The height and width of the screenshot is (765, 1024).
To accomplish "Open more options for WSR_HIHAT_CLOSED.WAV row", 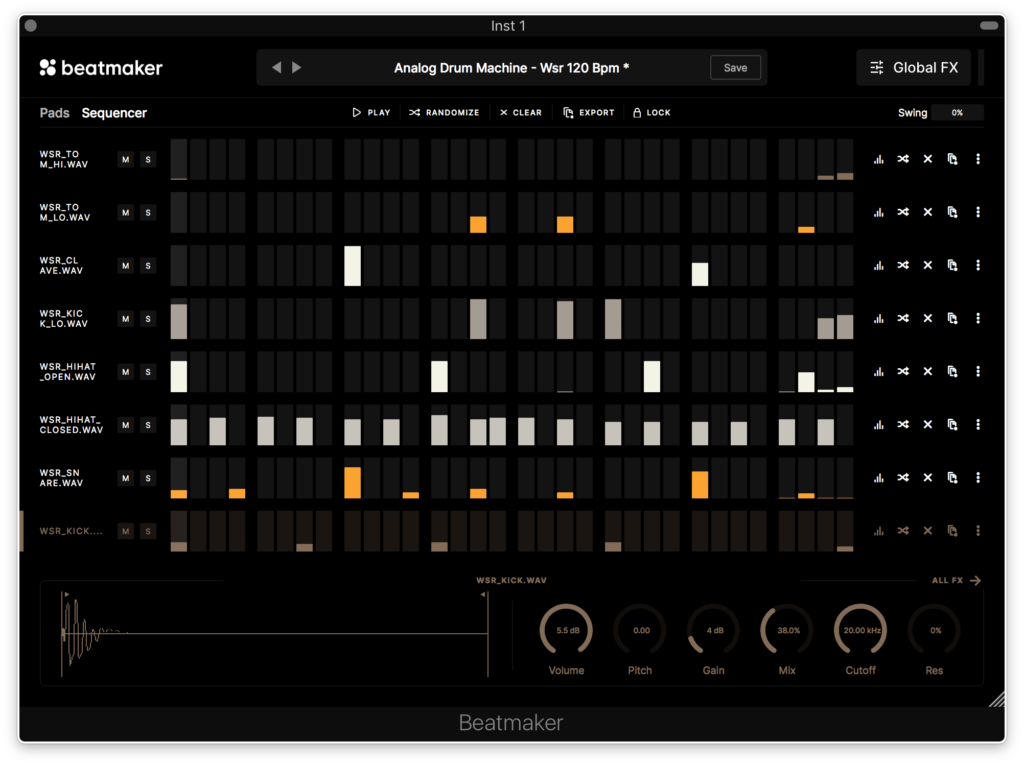I will tap(978, 425).
